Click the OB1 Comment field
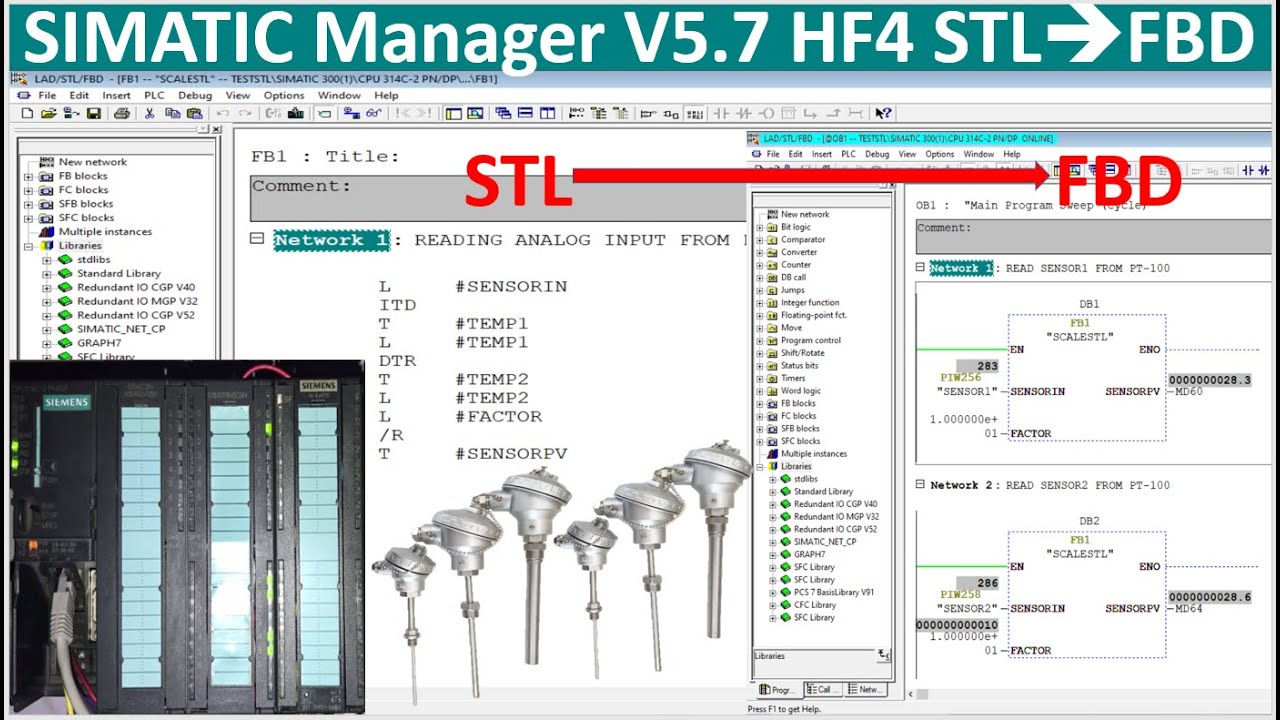 (x=1094, y=237)
